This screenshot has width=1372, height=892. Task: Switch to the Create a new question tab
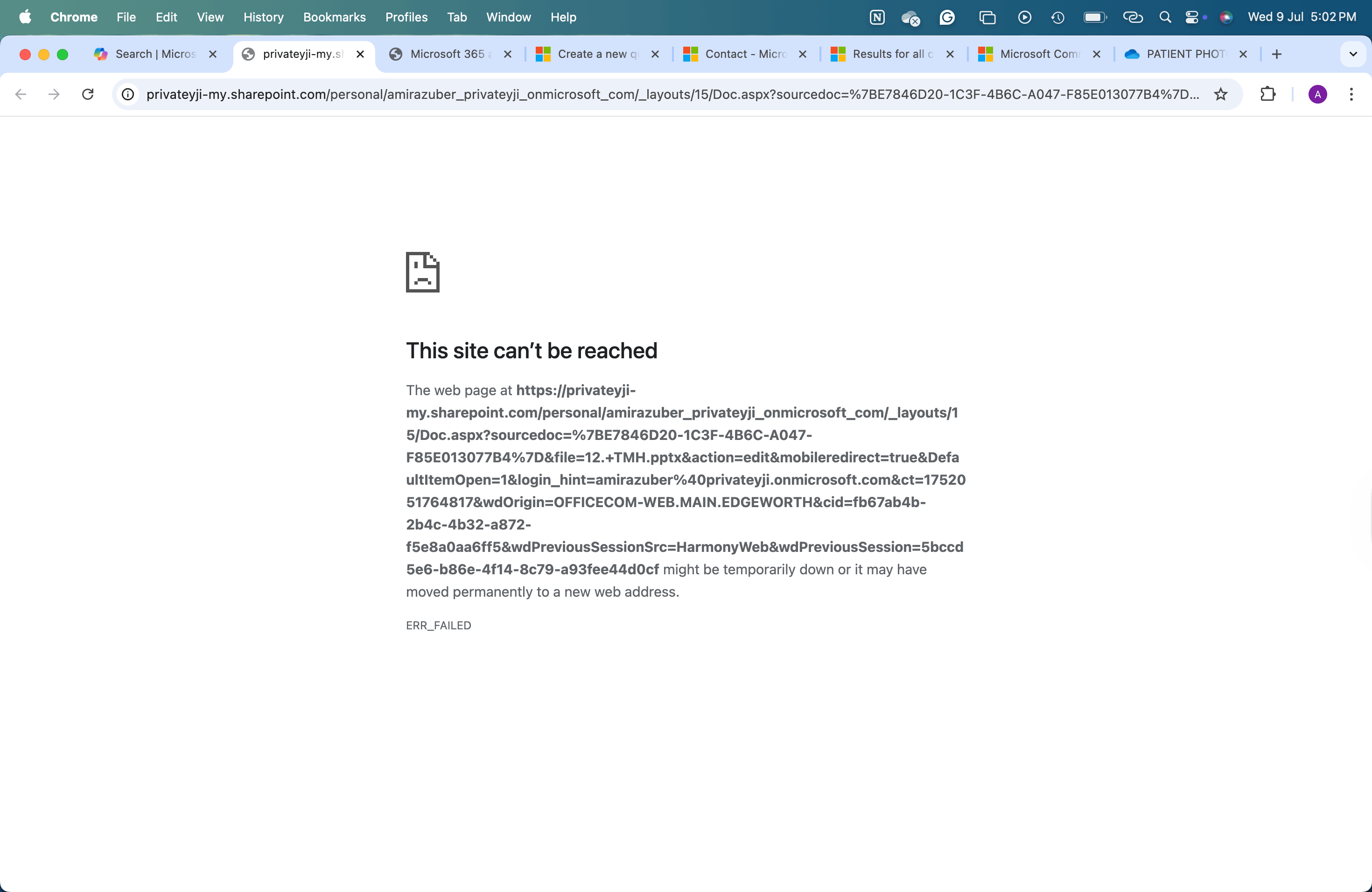tap(598, 54)
